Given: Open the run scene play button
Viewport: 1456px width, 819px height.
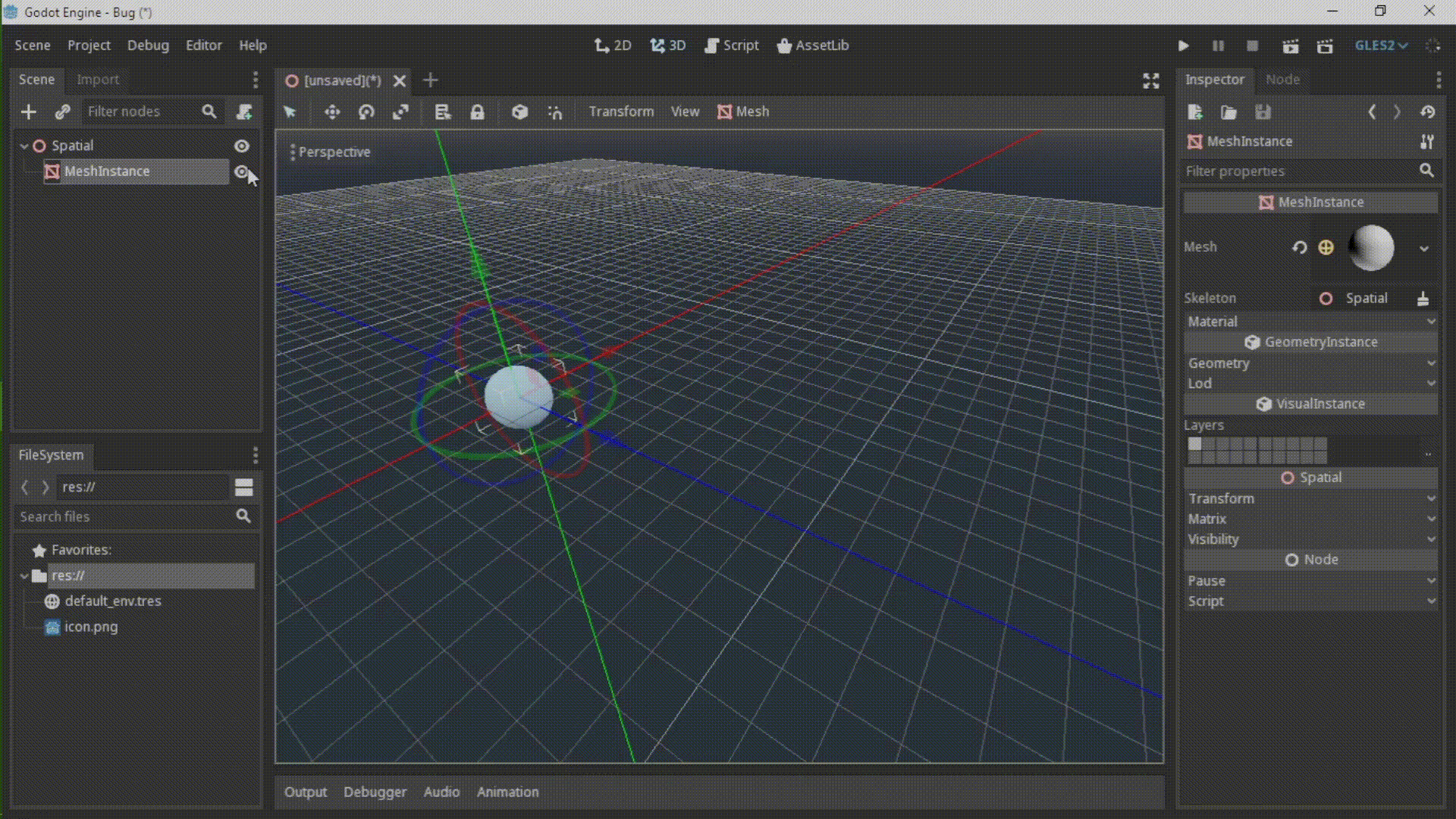Looking at the screenshot, I should [1183, 45].
